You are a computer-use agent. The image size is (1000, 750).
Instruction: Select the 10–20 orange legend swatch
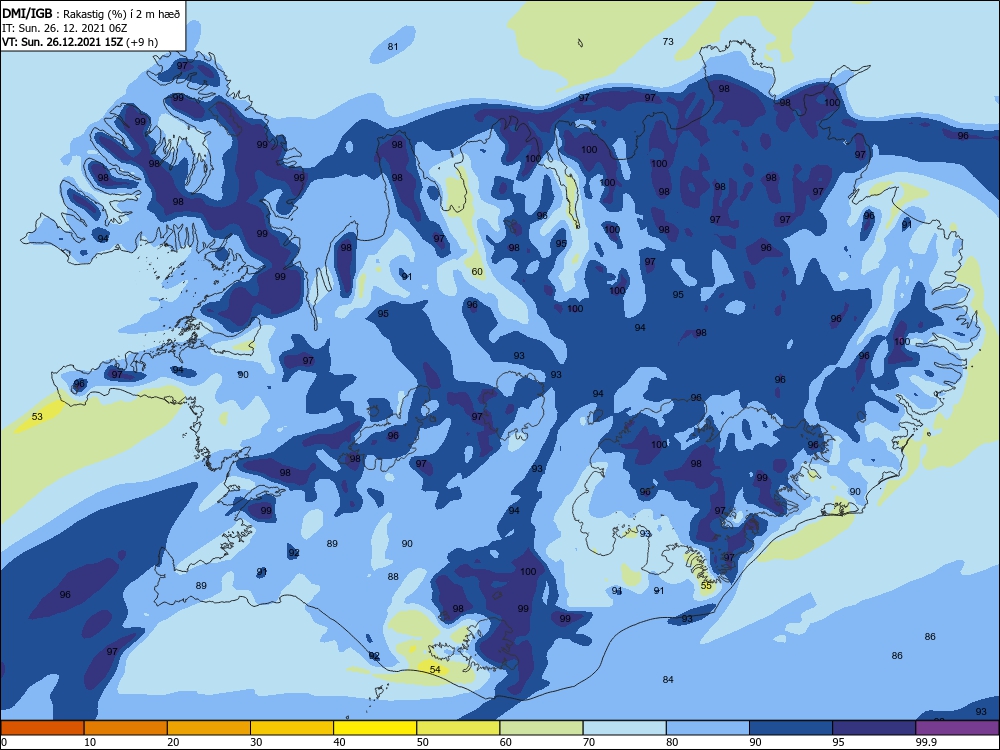click(126, 728)
